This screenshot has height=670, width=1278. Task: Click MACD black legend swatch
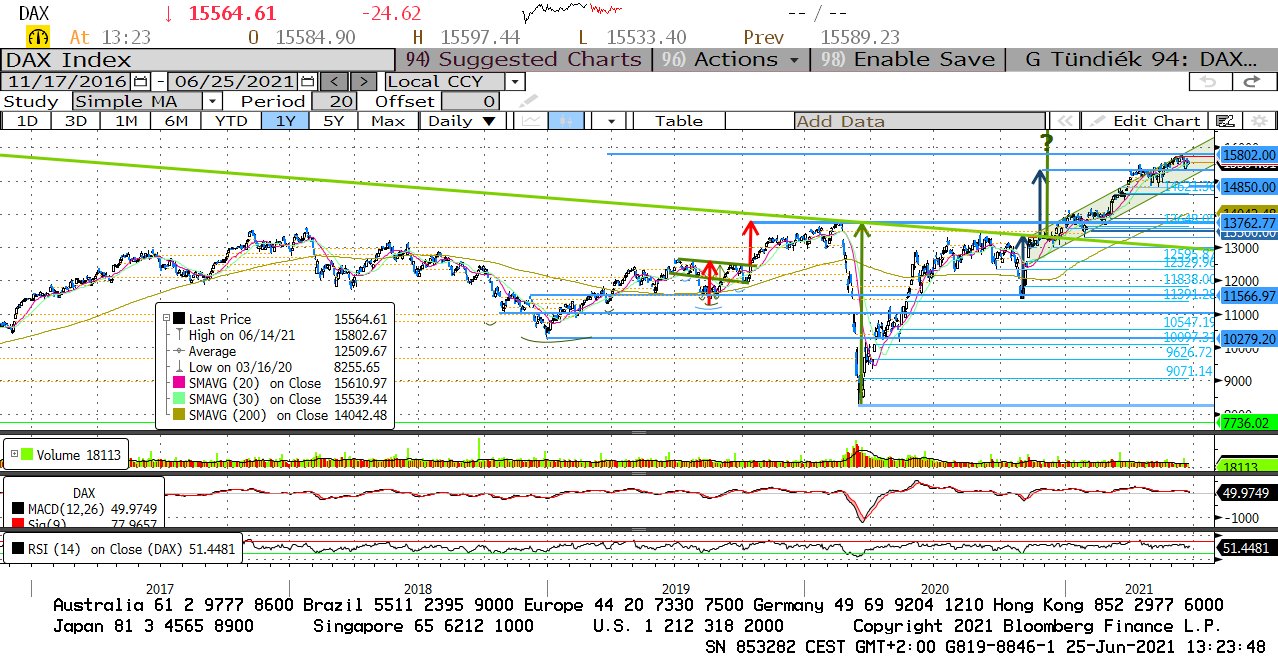click(17, 509)
